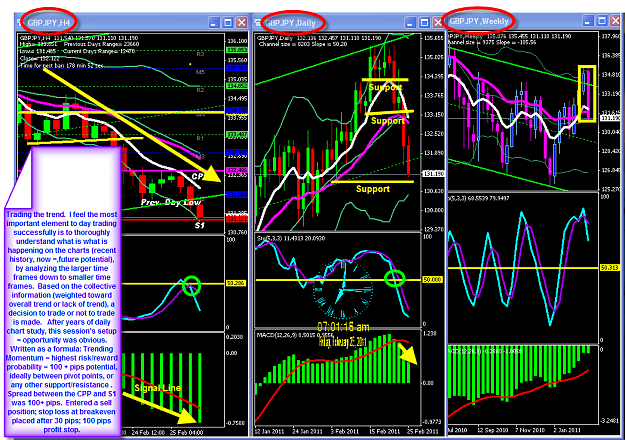Click the 135.655 price label on Daily chart

click(434, 38)
